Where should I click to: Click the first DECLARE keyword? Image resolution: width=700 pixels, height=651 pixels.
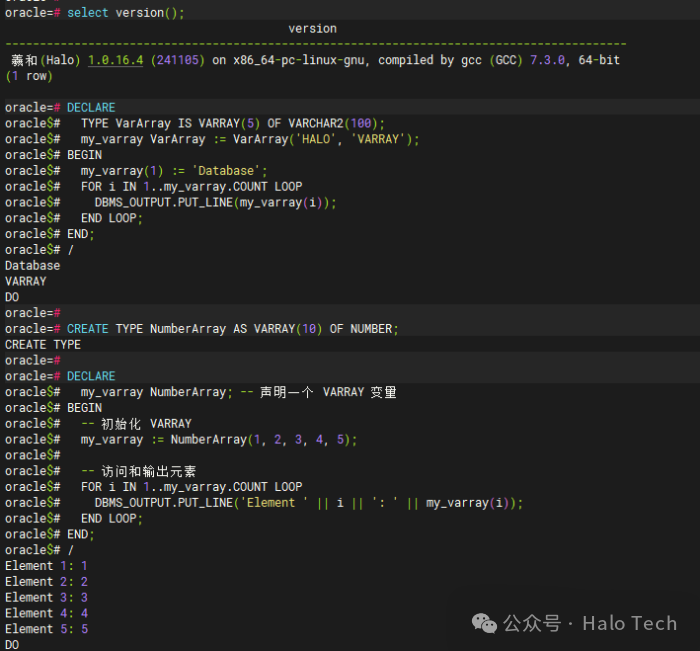pos(91,108)
